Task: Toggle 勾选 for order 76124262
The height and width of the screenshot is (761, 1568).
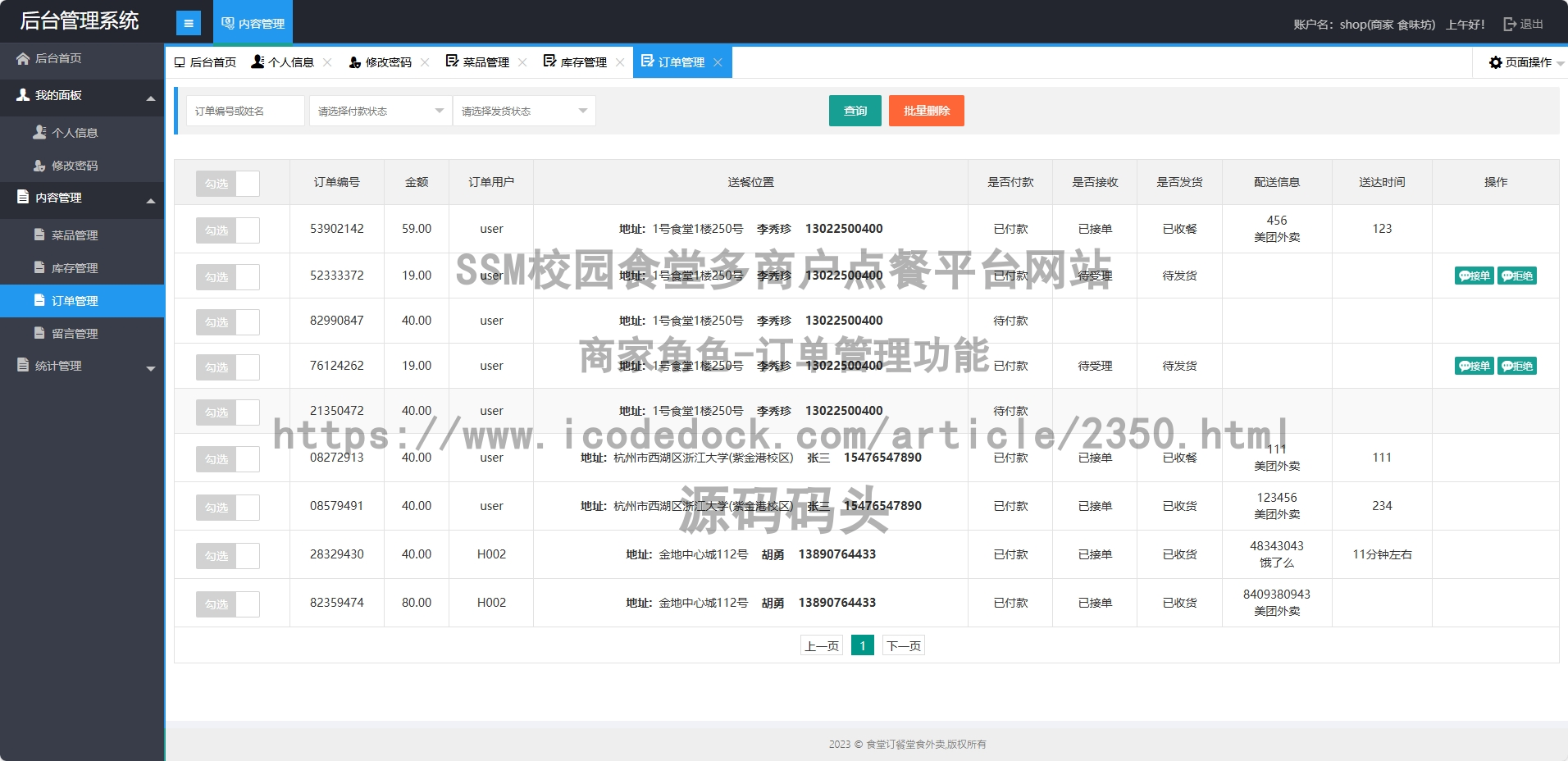Action: tap(228, 367)
